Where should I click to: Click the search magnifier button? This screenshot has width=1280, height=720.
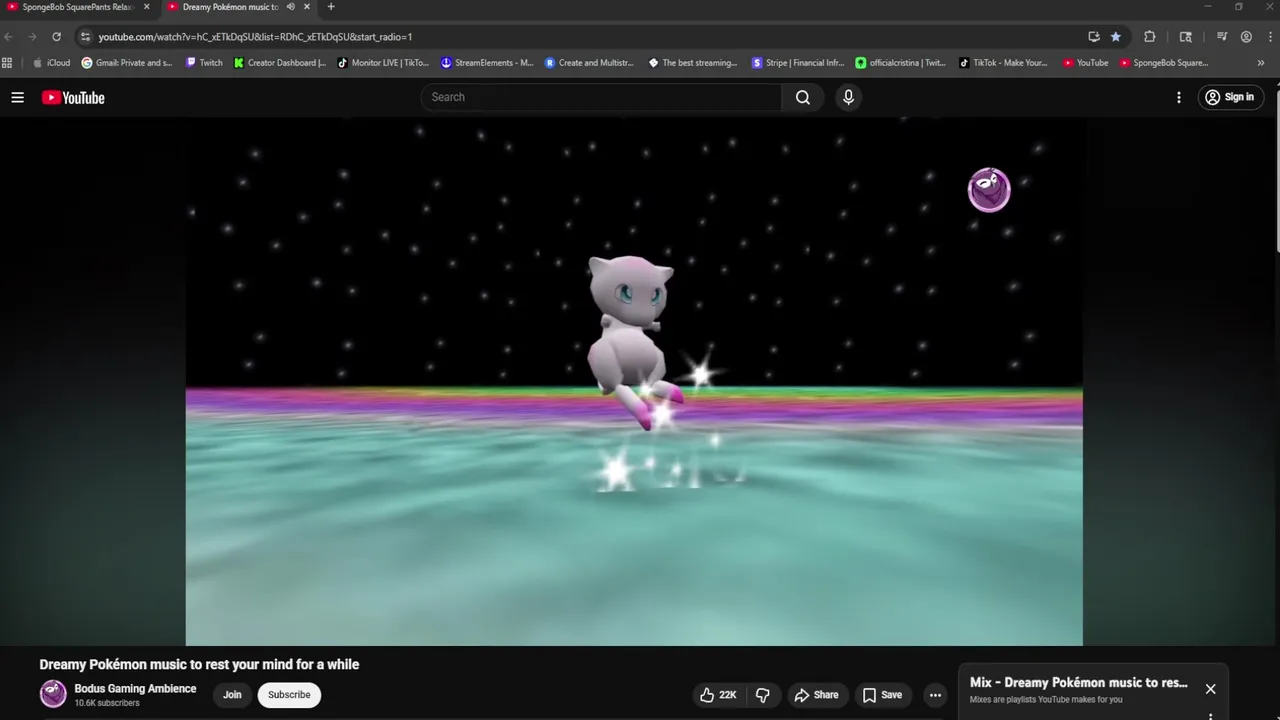coord(803,97)
